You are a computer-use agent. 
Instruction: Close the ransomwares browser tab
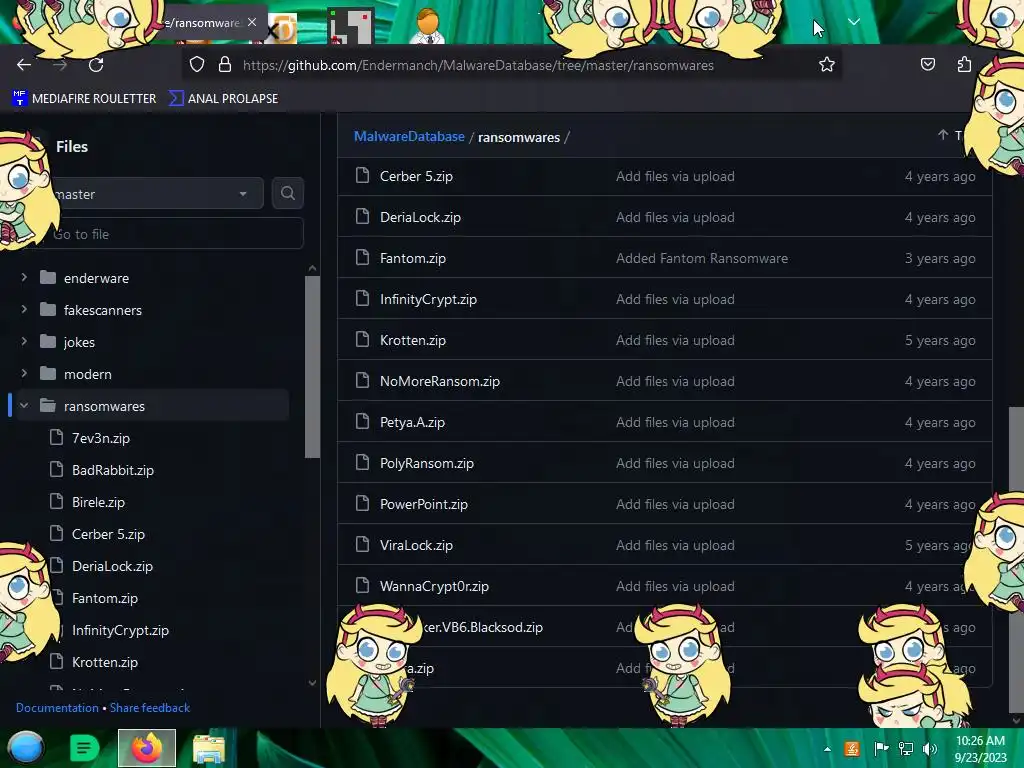point(252,22)
